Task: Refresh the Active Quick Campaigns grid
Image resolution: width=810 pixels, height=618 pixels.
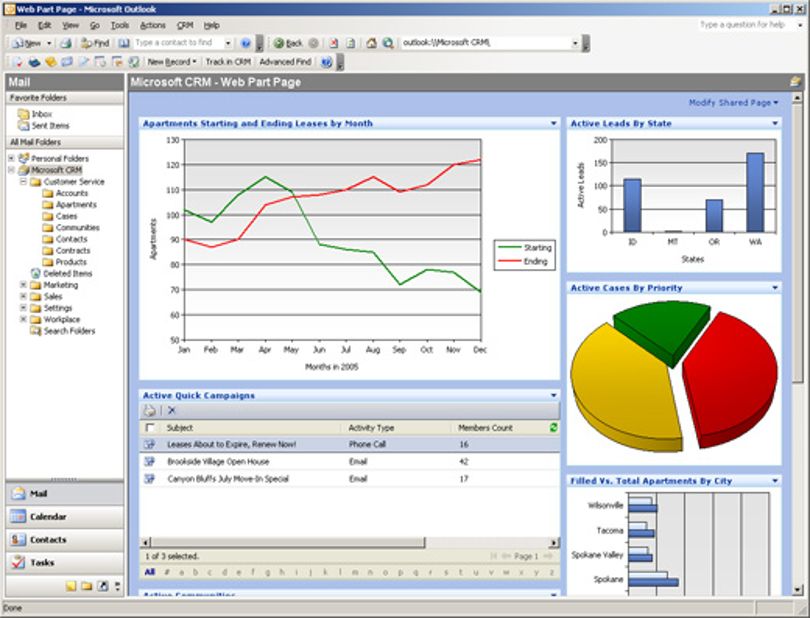Action: pos(553,427)
